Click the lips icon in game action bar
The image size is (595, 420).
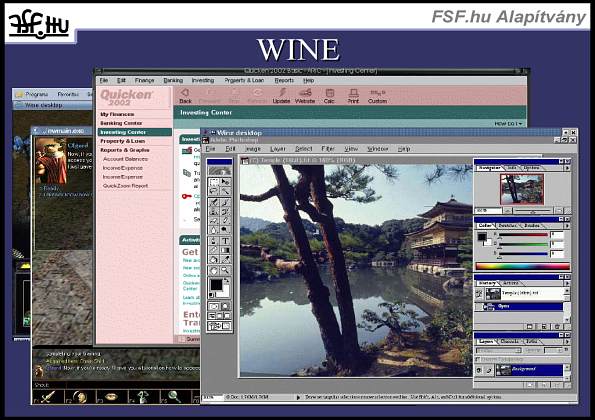(x=111, y=397)
